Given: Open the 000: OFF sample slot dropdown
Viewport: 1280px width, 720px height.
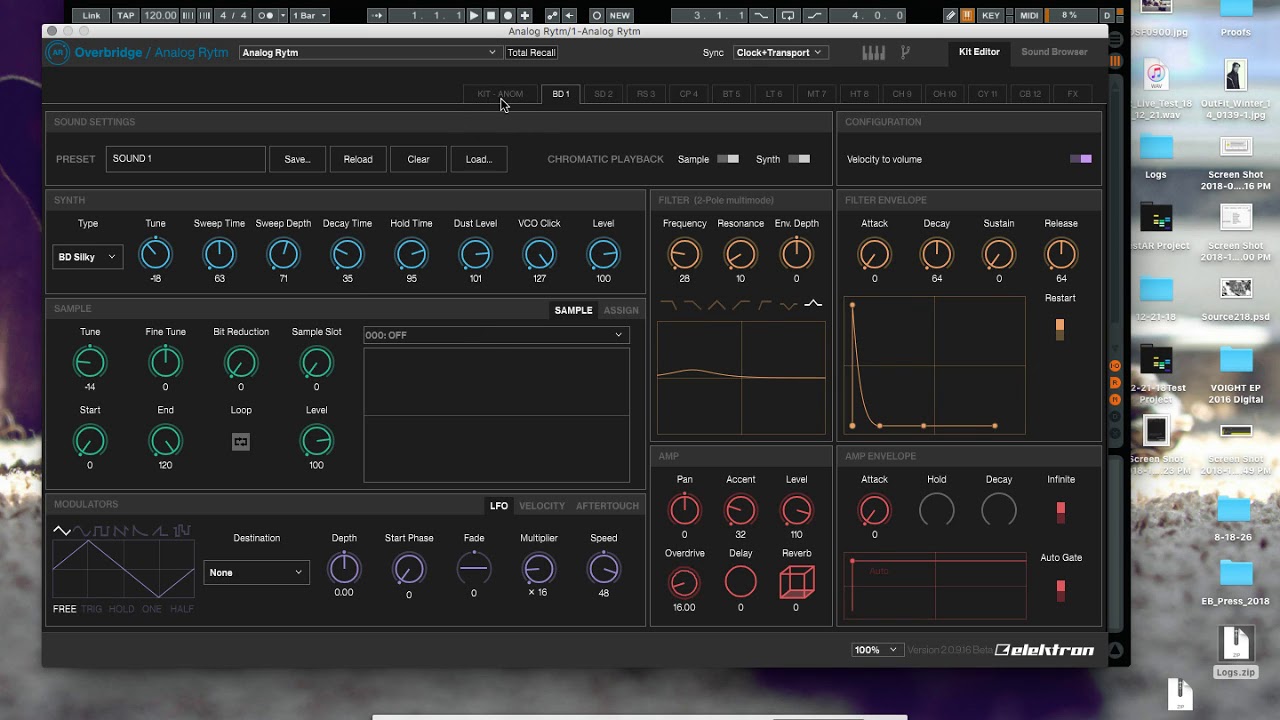Looking at the screenshot, I should point(496,335).
